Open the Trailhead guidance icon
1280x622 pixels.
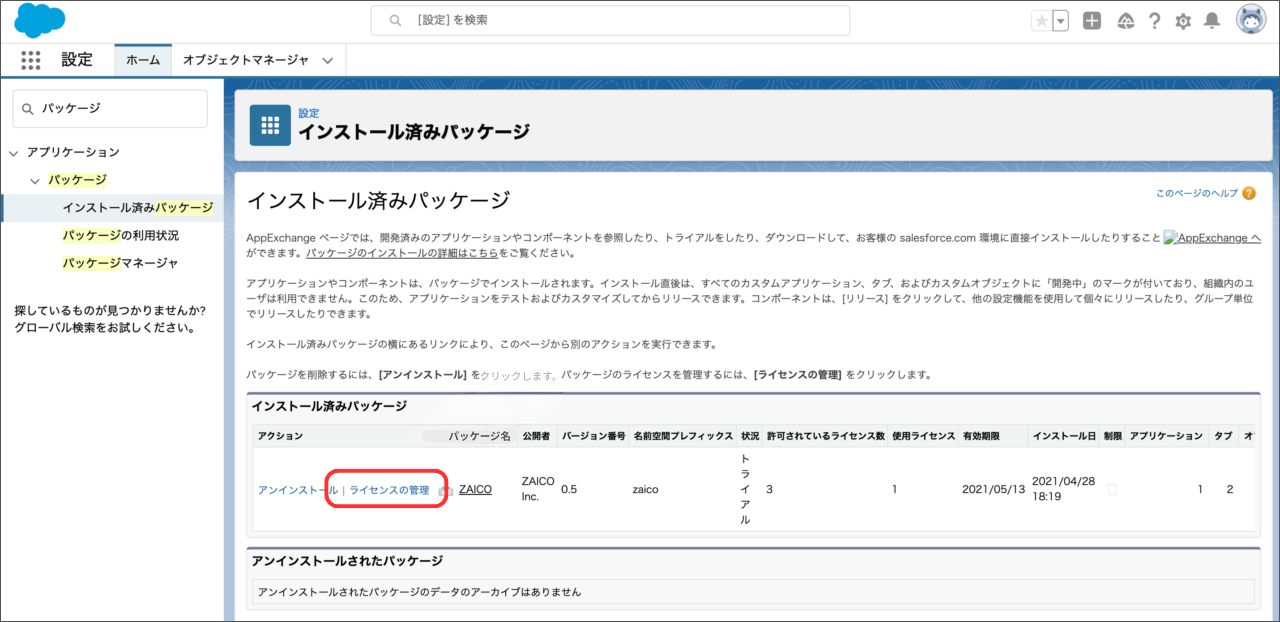[x=1125, y=21]
